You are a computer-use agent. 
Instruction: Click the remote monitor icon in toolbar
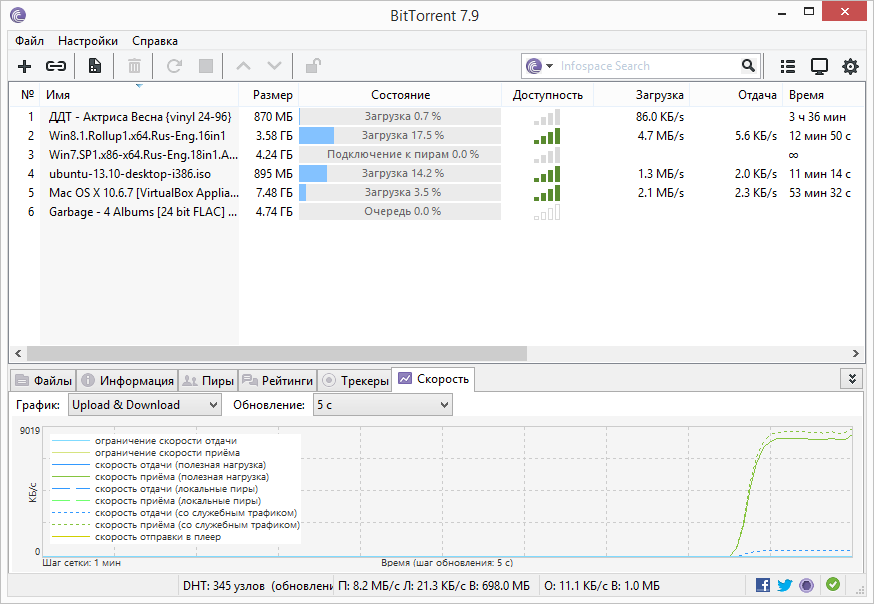tap(819, 66)
